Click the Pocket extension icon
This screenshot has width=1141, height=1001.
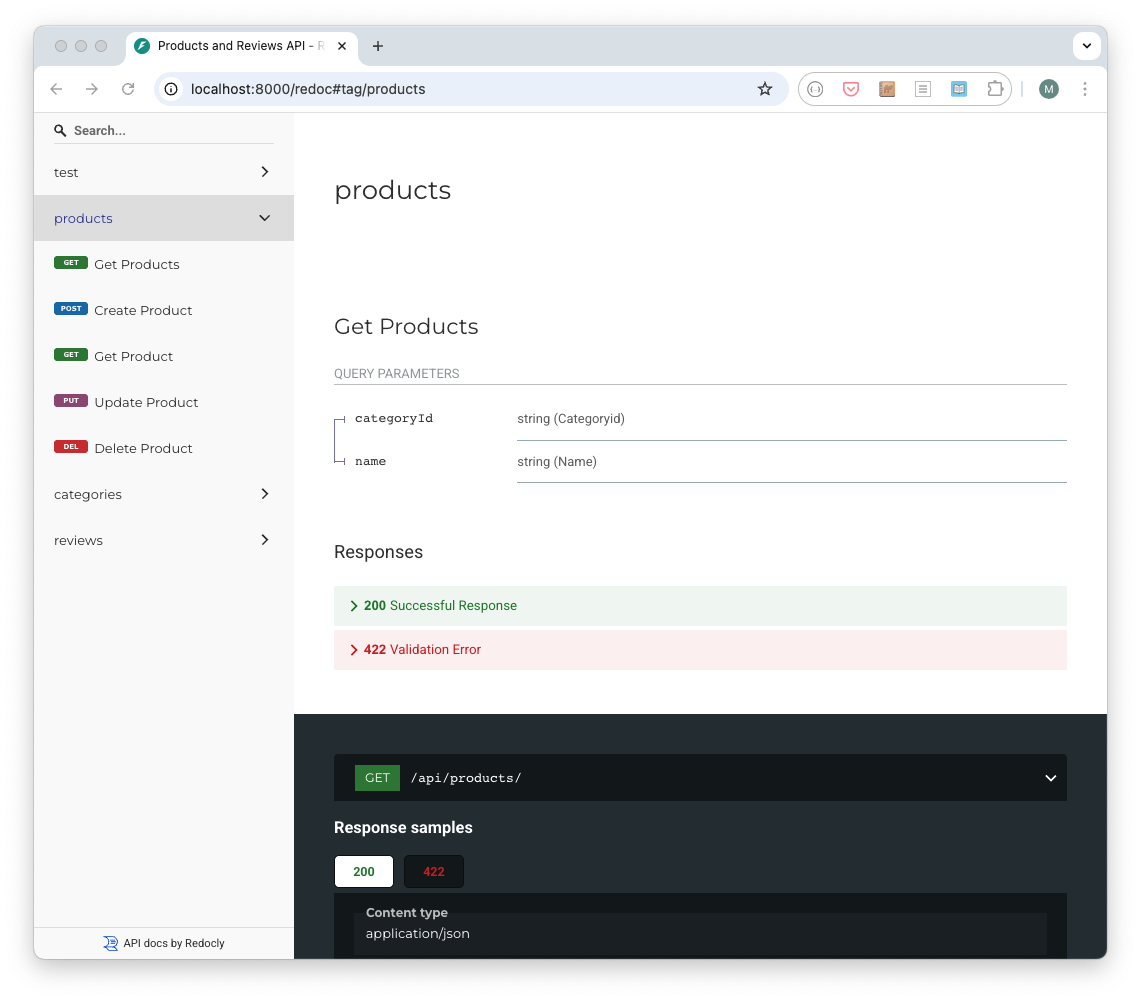[x=851, y=89]
